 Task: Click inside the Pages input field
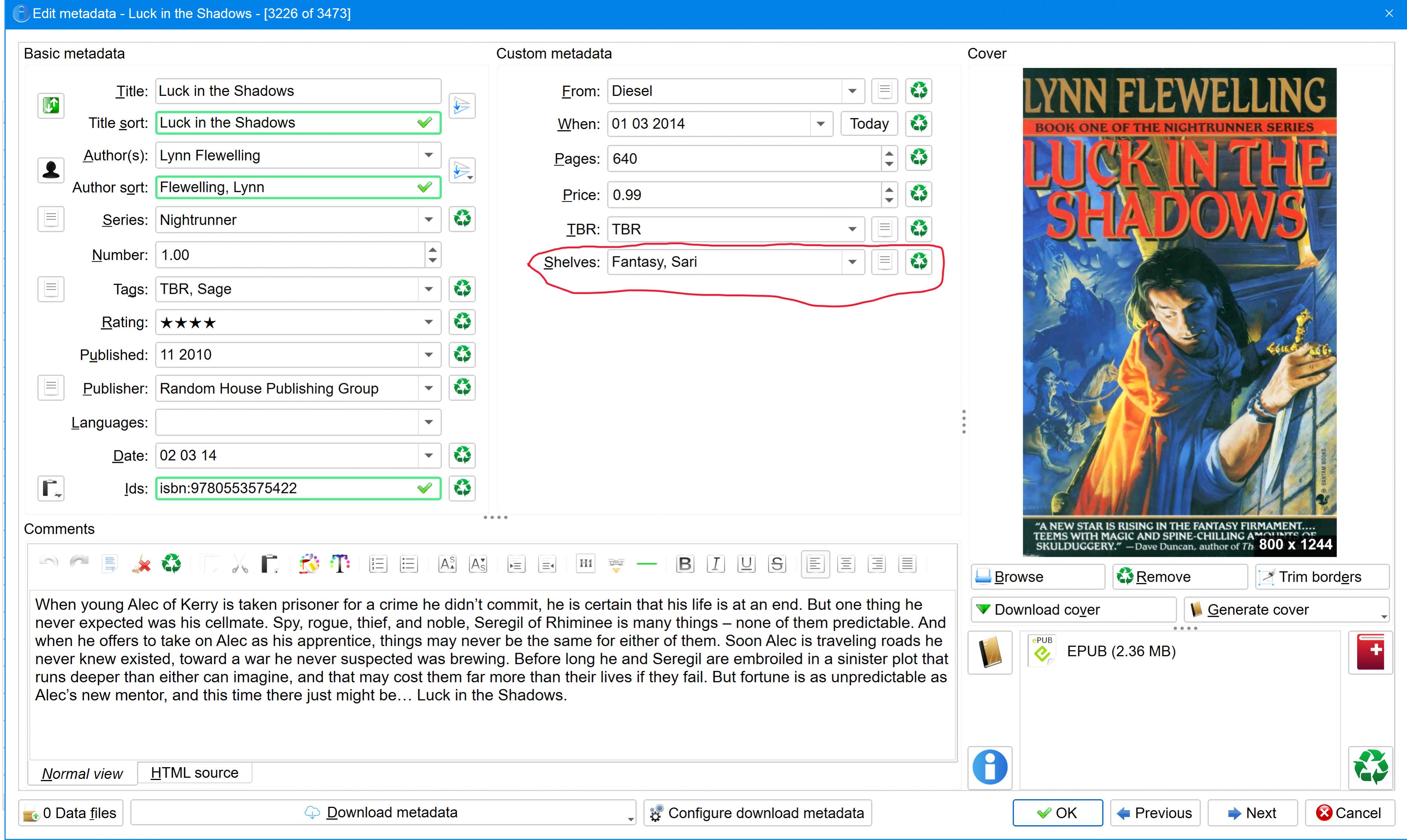point(743,159)
